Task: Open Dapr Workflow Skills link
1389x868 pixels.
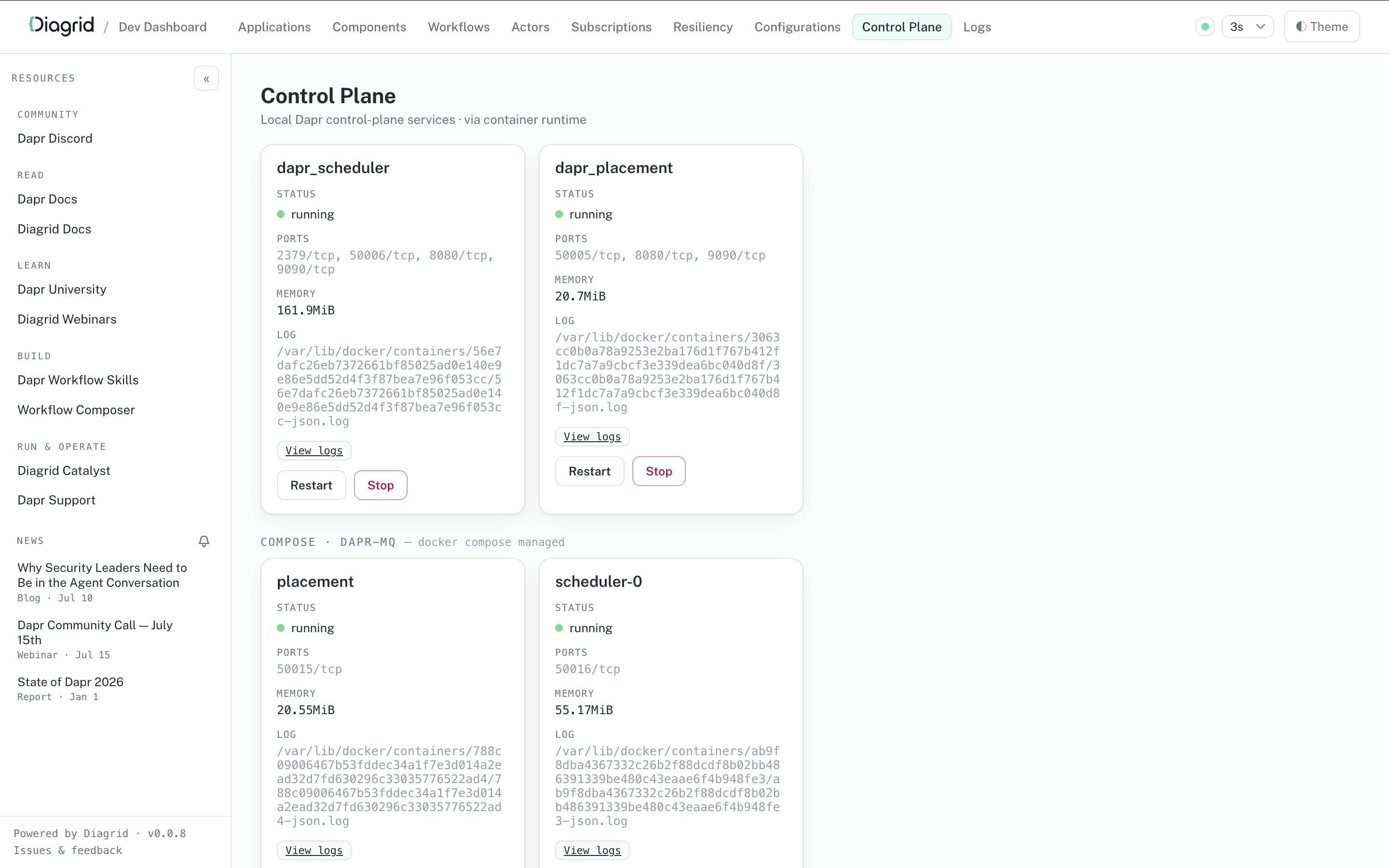Action: [x=78, y=380]
